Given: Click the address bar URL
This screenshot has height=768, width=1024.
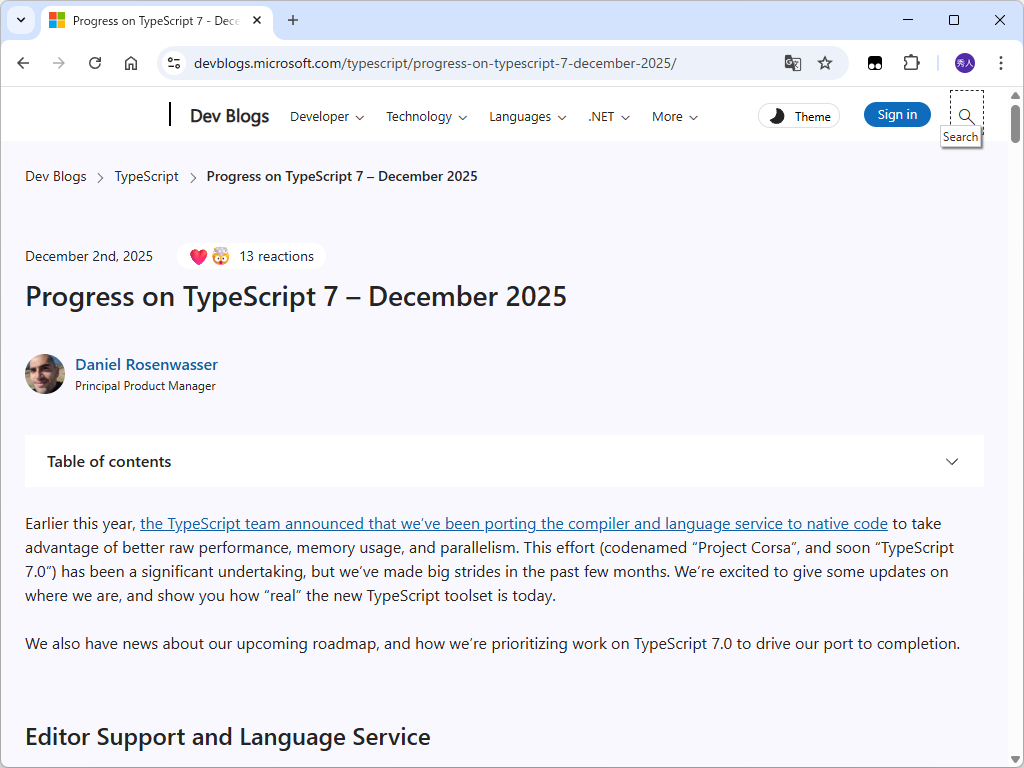Looking at the screenshot, I should [x=435, y=63].
